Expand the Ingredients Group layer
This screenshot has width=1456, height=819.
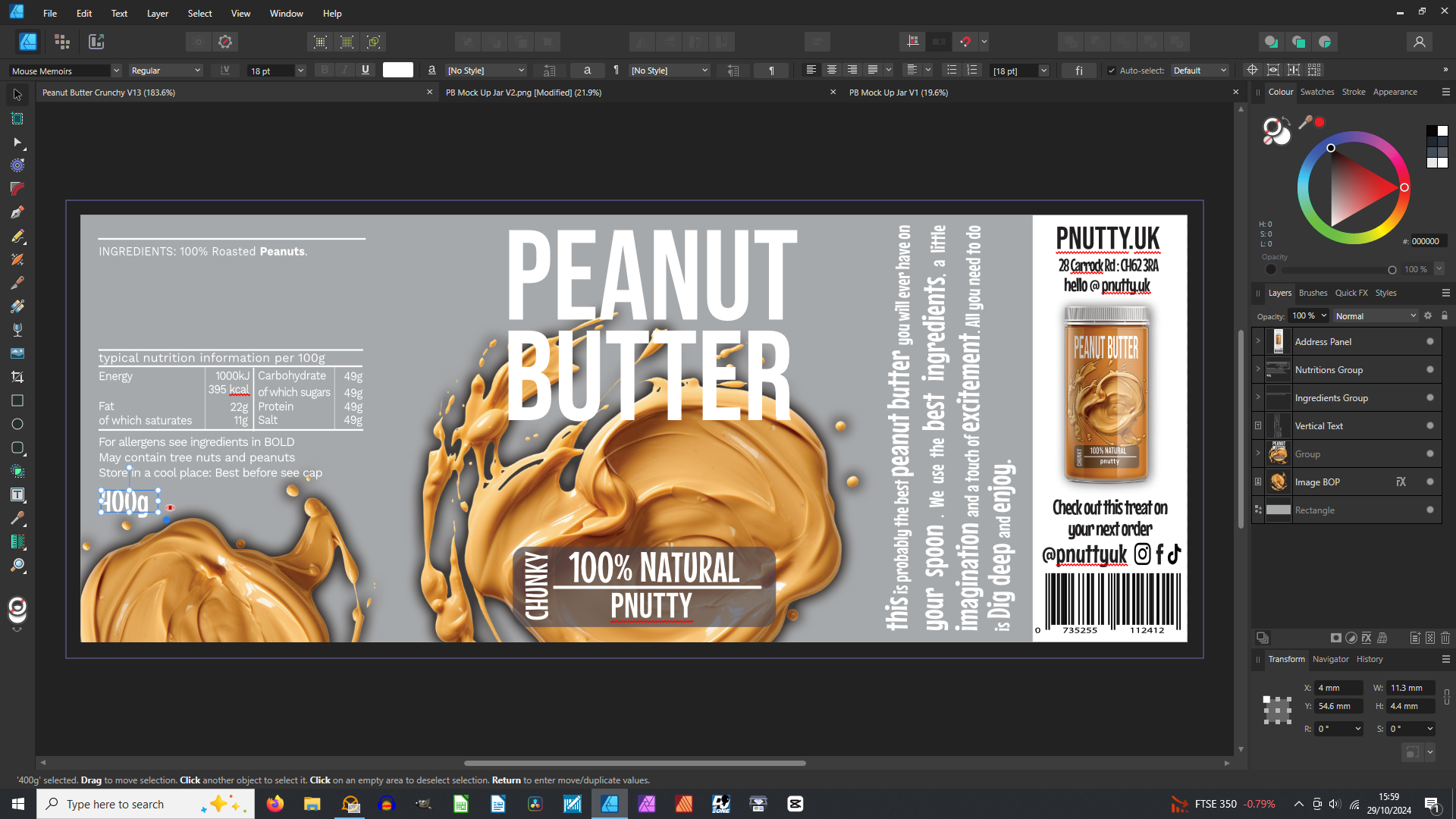click(1258, 397)
